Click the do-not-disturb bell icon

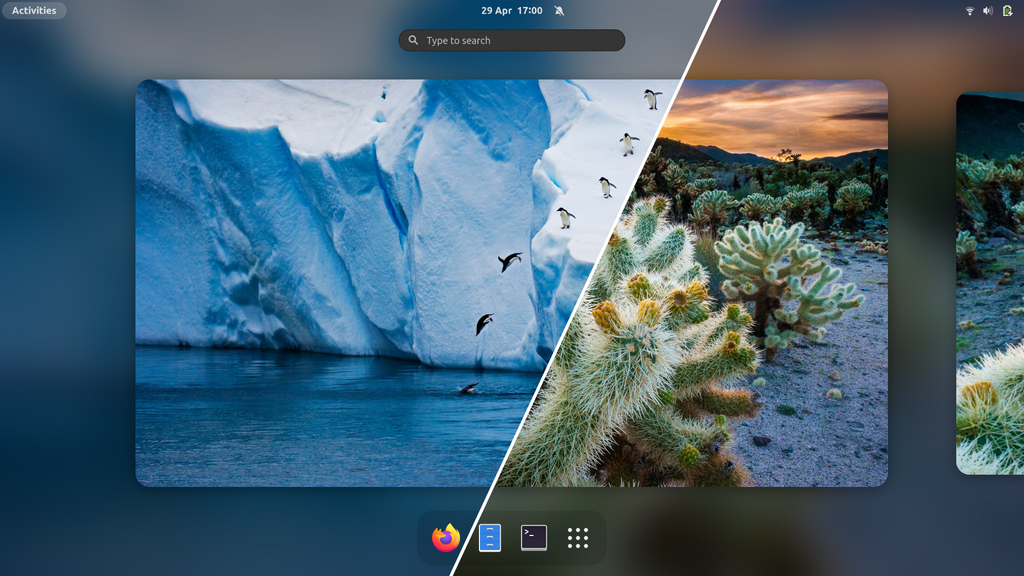(559, 11)
